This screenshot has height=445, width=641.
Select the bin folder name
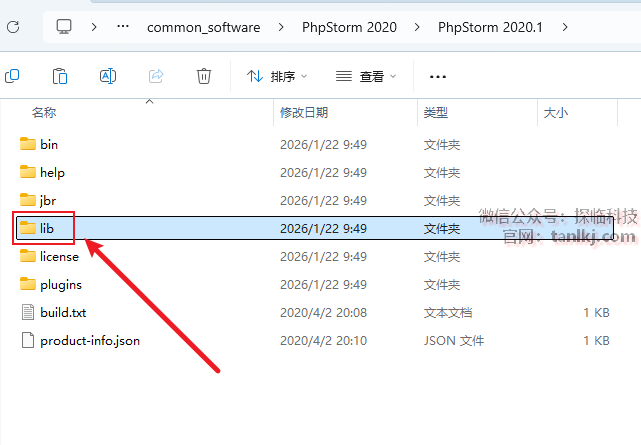coord(49,145)
